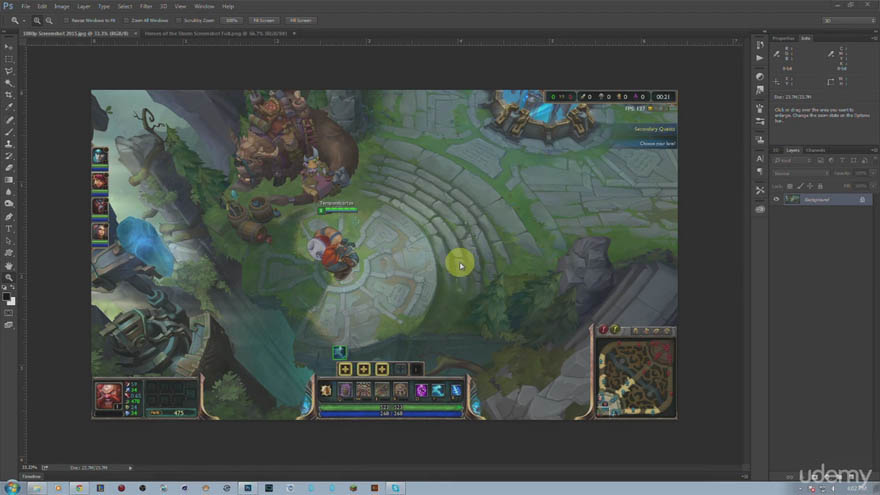880x495 pixels.
Task: Enable Resize Windows to Fit checkbox
Action: [66, 21]
